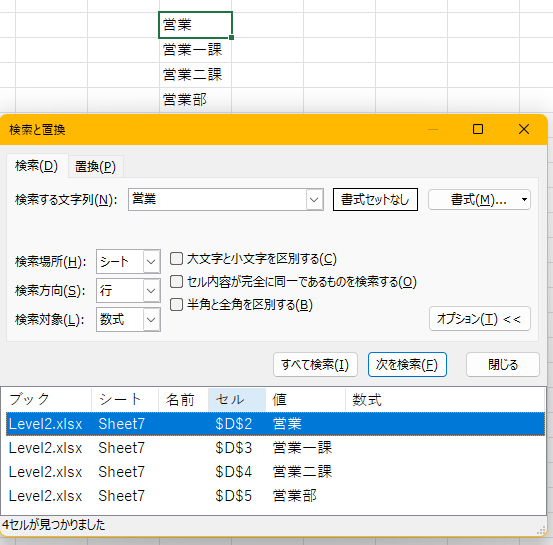The height and width of the screenshot is (545, 553).
Task: Click the resize grip in the dialog corner
Action: (x=541, y=531)
